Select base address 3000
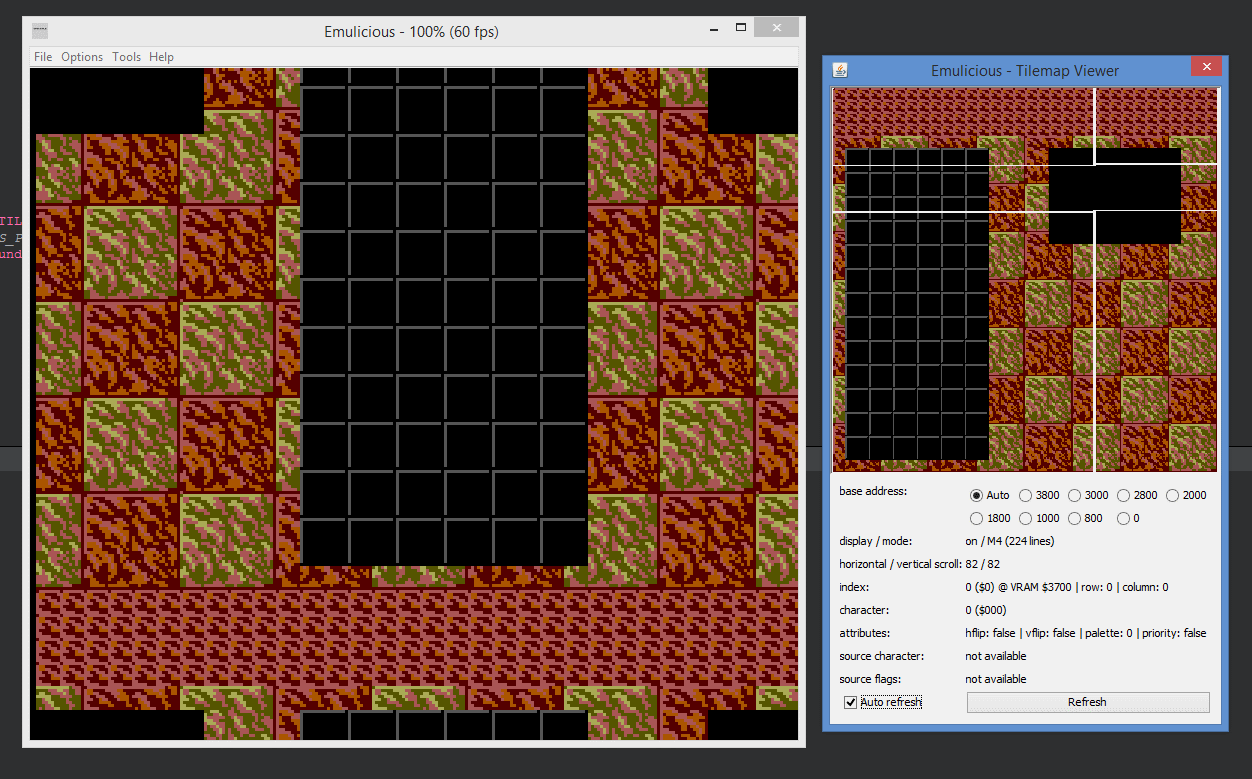Viewport: 1252px width, 779px height. 1075,495
